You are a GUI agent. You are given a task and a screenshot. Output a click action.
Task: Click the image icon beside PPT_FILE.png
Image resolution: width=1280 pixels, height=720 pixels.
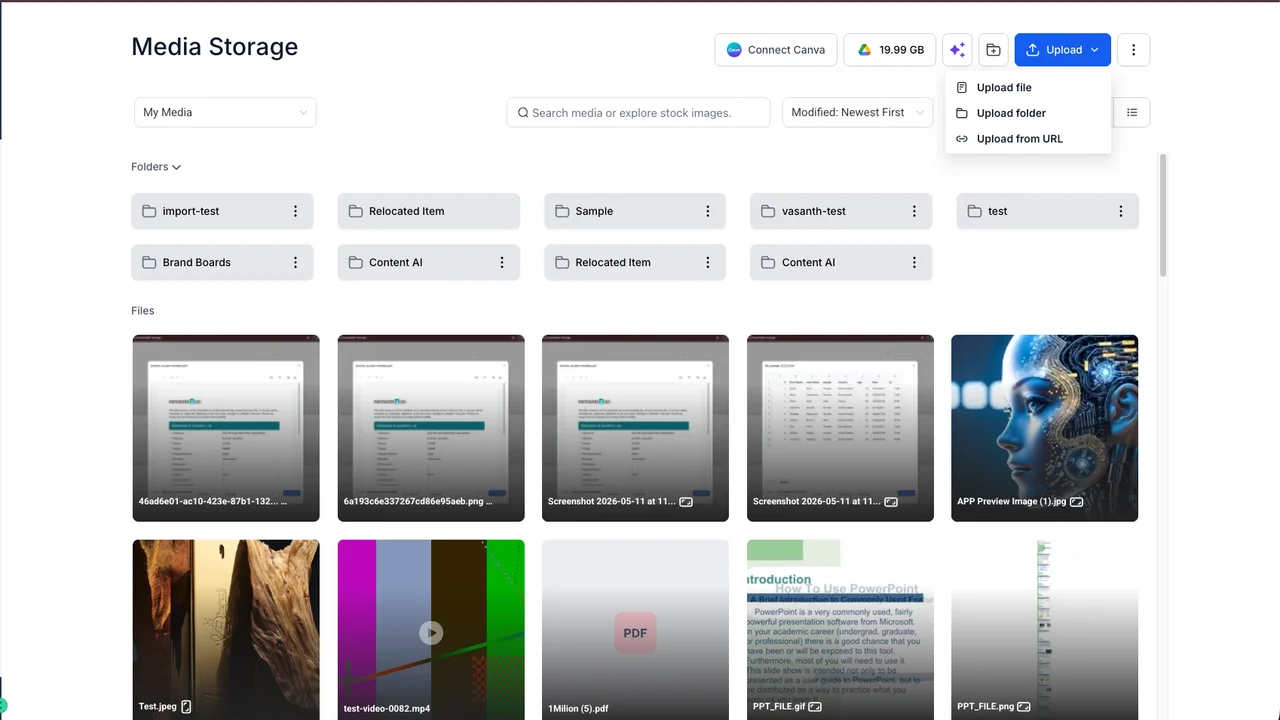(1024, 707)
